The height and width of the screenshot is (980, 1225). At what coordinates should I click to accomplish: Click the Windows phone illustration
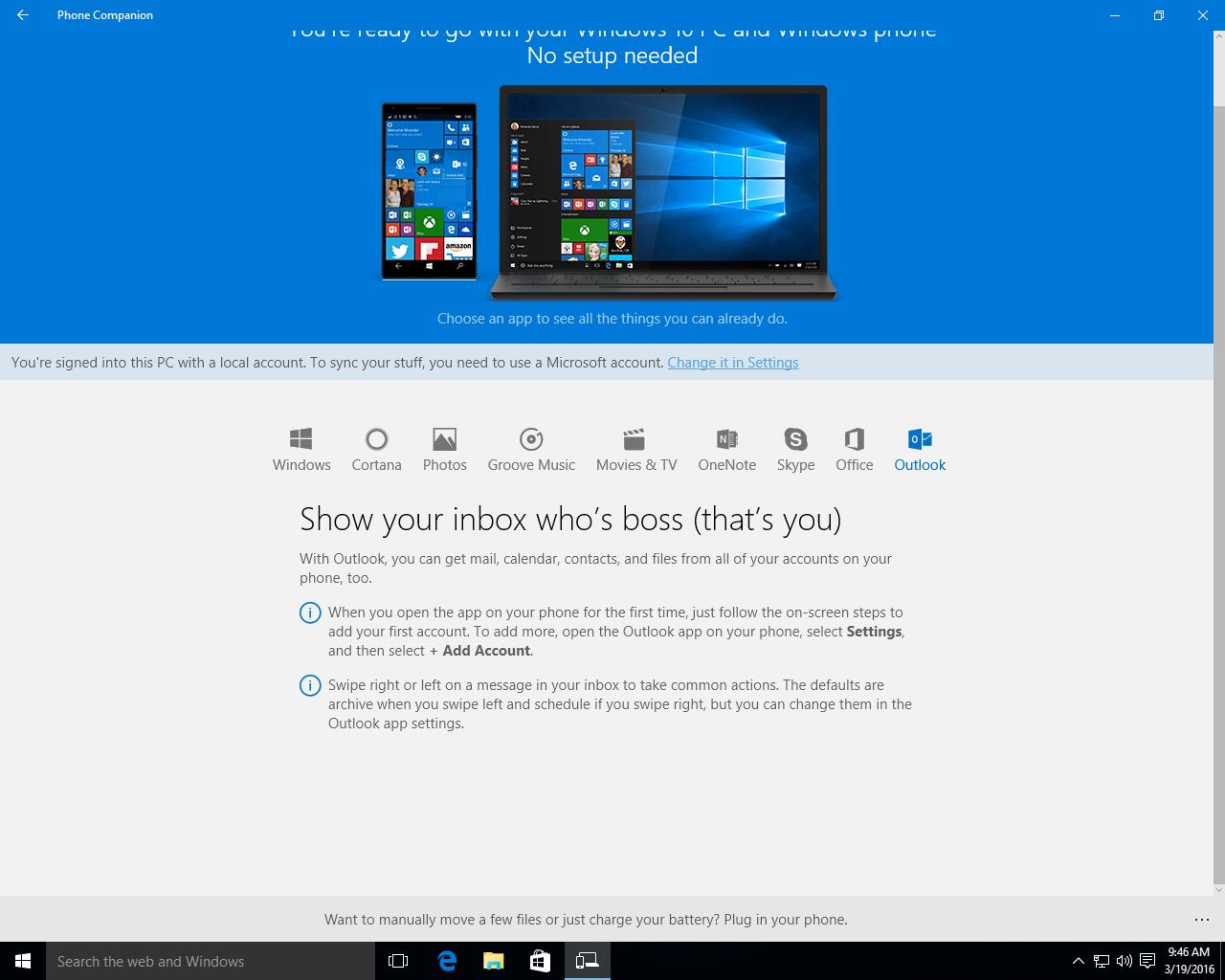[x=429, y=191]
